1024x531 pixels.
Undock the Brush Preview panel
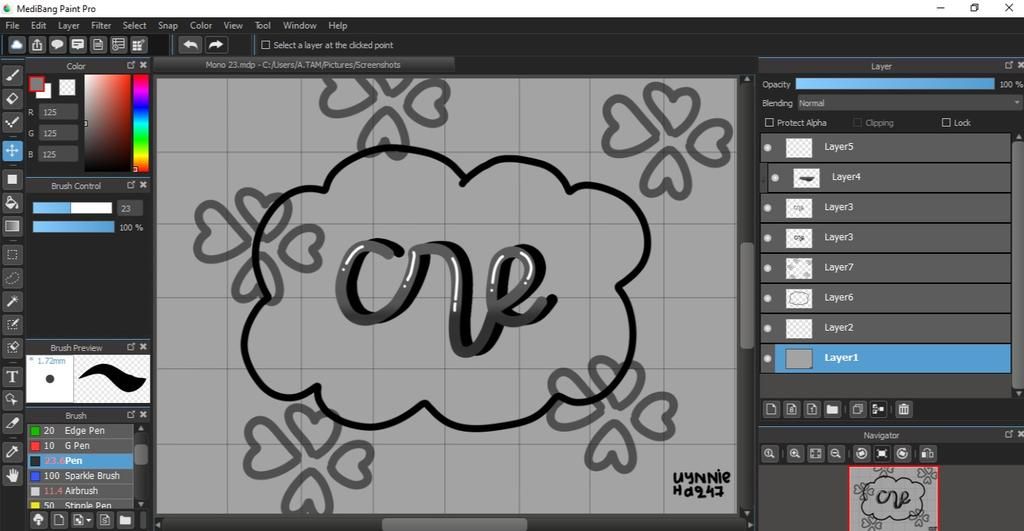(x=131, y=347)
